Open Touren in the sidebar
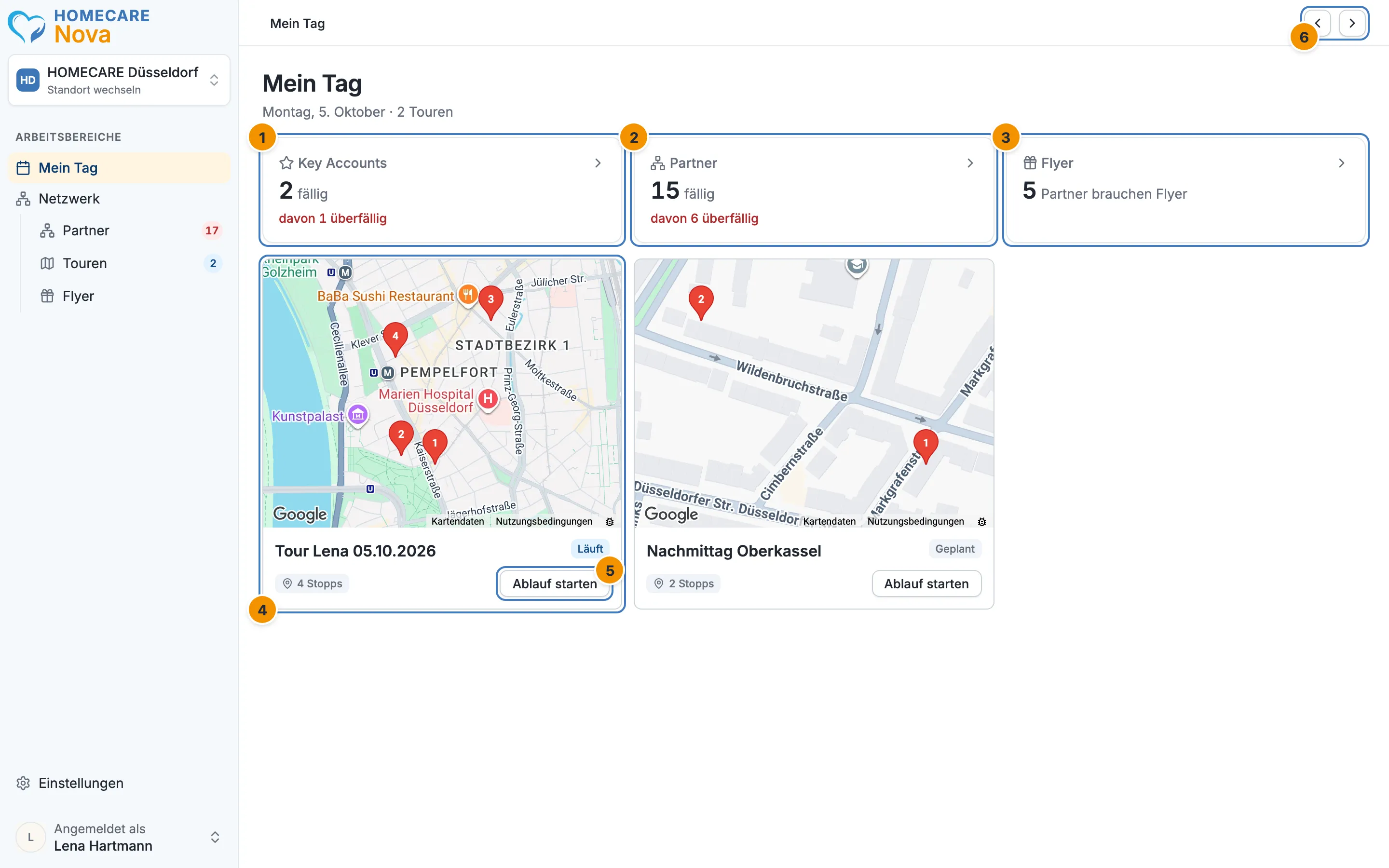Image resolution: width=1389 pixels, height=868 pixels. [131, 263]
